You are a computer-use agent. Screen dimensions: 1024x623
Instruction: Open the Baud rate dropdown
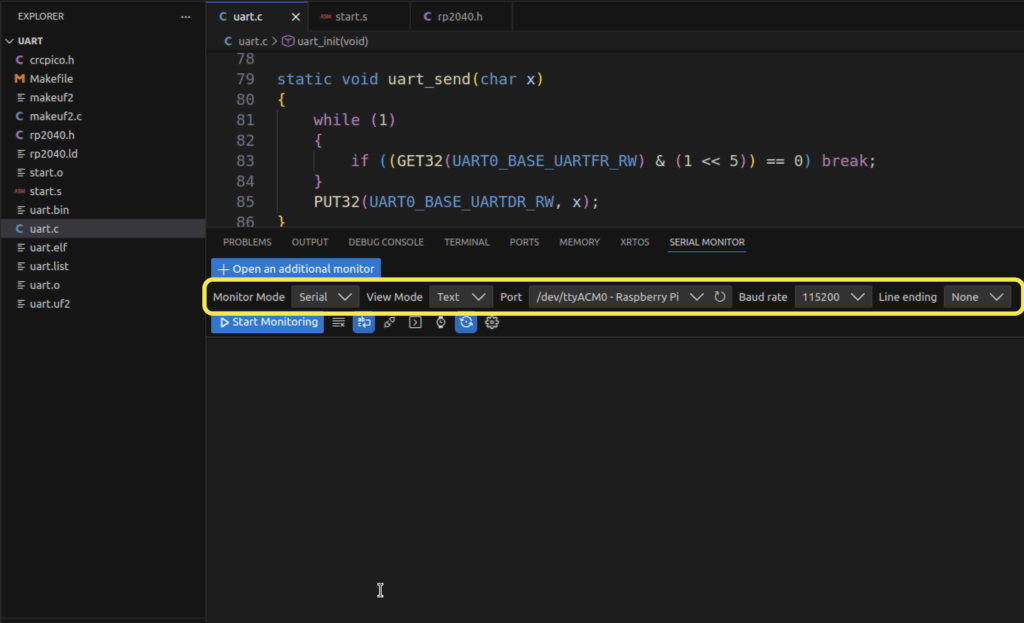coord(832,297)
